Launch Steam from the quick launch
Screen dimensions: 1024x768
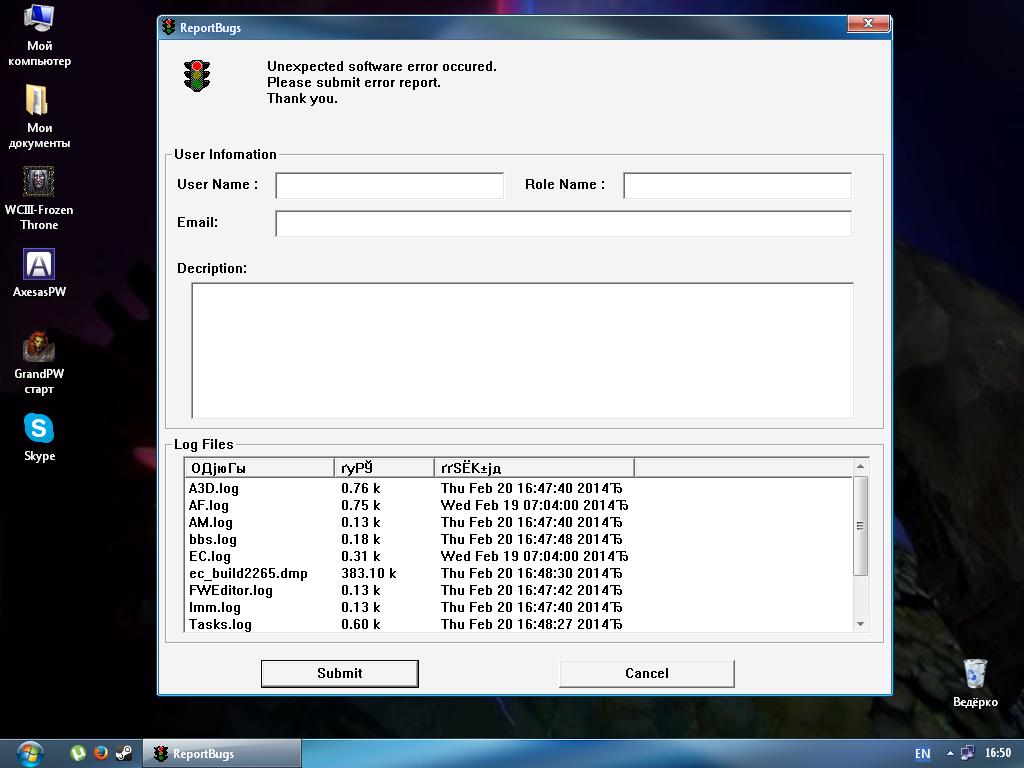(123, 753)
